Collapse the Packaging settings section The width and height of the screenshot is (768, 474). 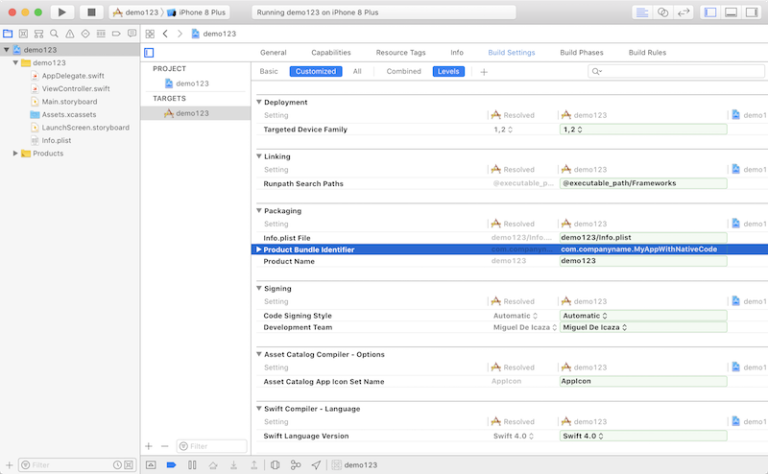pyautogui.click(x=259, y=211)
